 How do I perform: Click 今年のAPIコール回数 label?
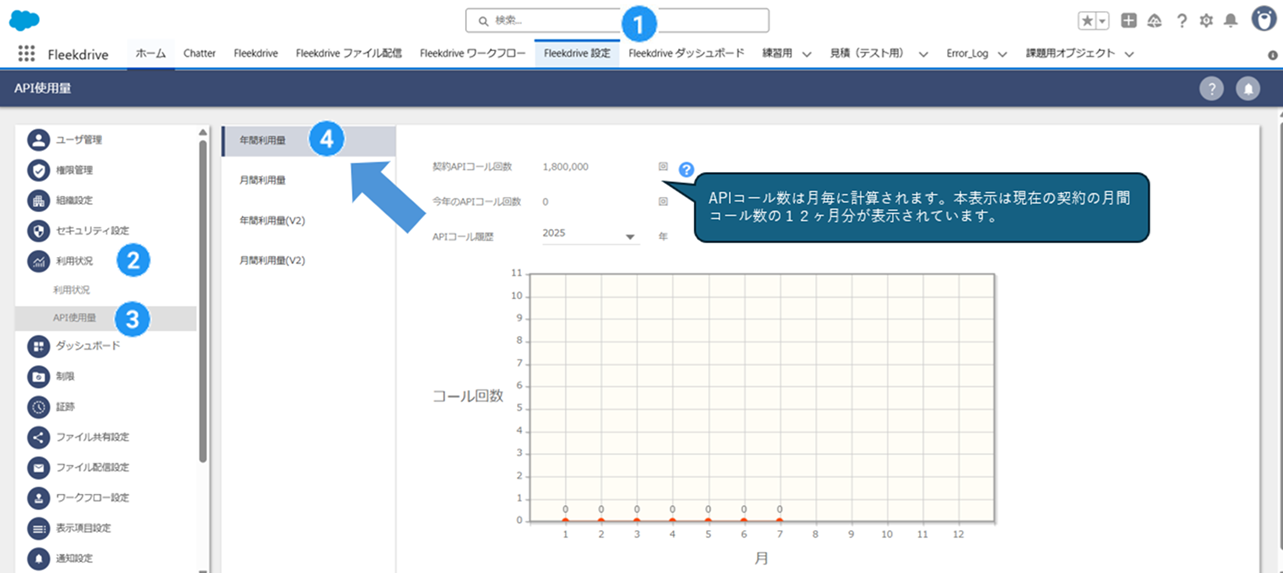(476, 202)
